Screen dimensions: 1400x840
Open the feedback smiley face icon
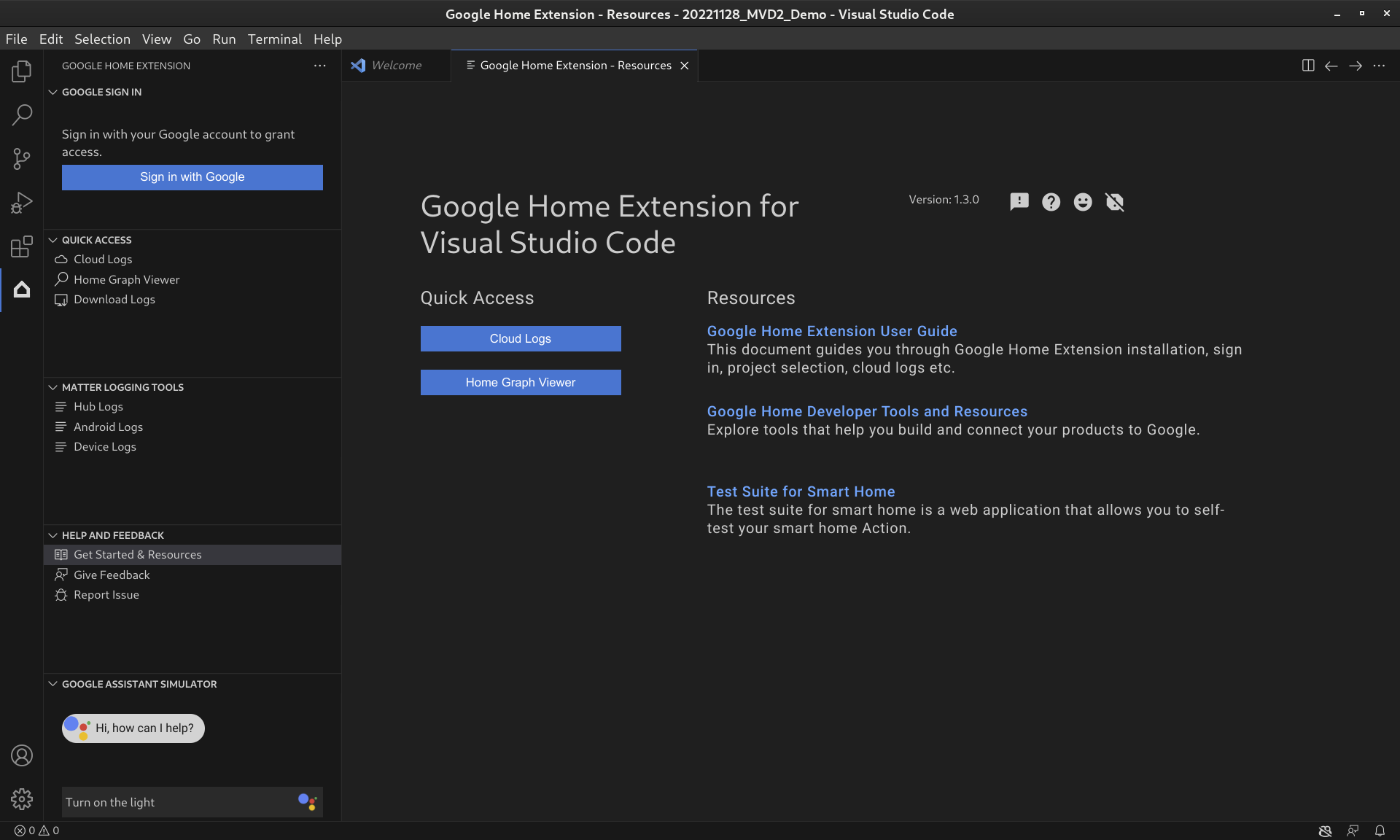[x=1083, y=201]
